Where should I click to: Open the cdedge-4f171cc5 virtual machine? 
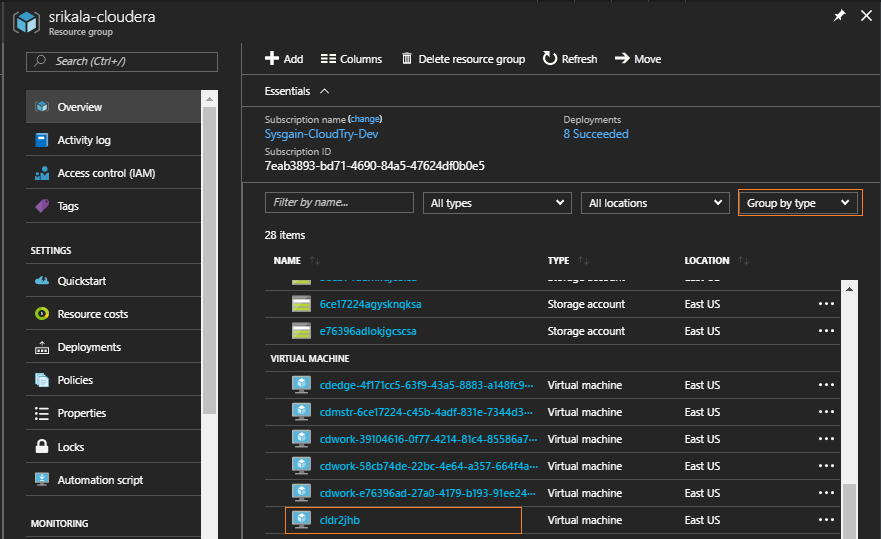426,385
